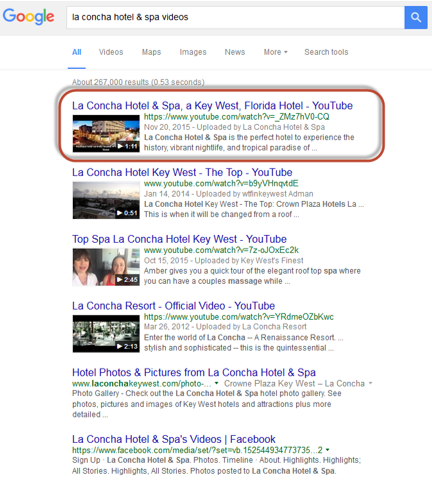Switch to the Maps tab

[151, 52]
